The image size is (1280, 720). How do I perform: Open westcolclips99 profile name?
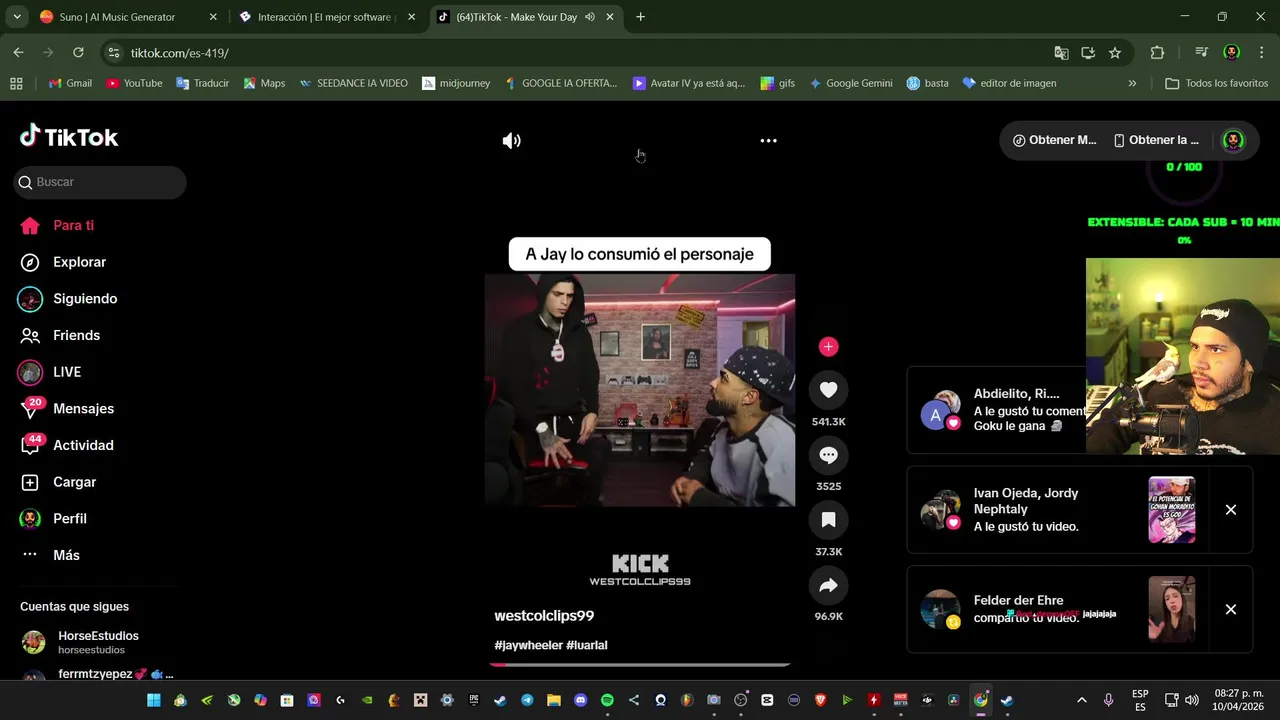click(544, 616)
